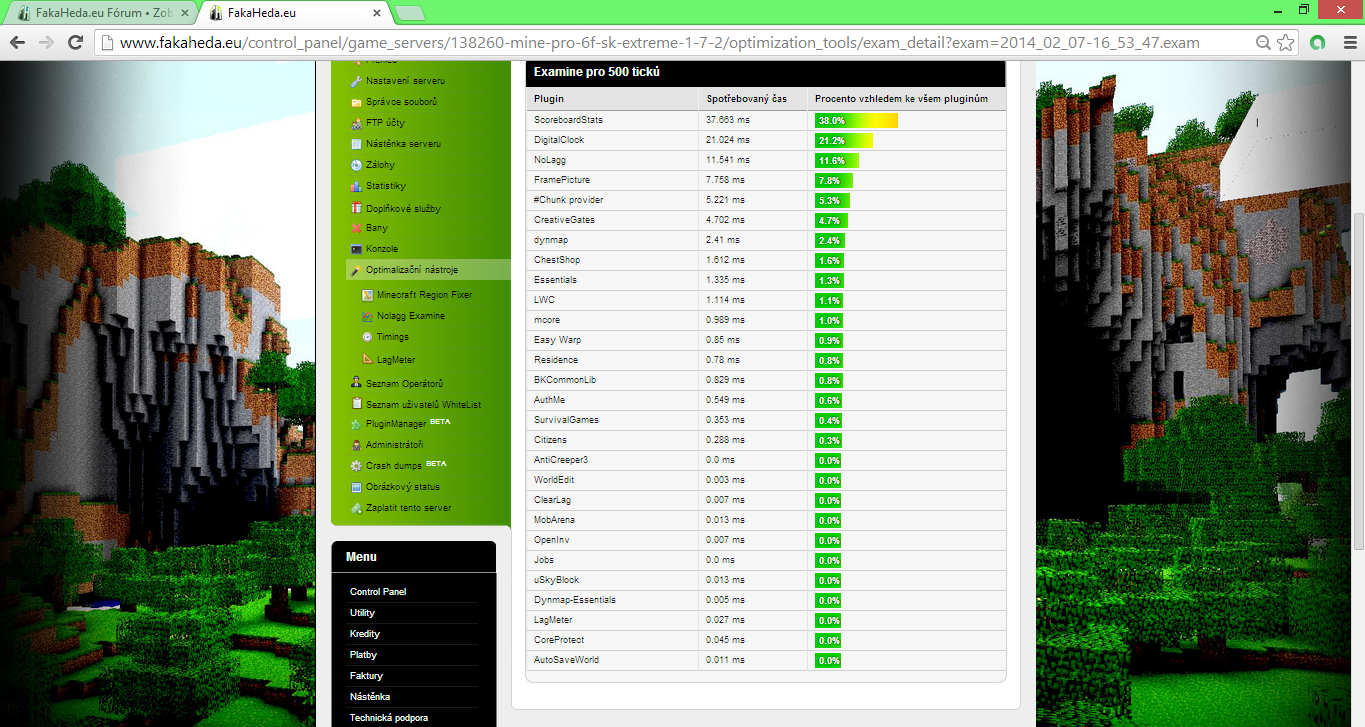Click the ScoreboardStats 38.0% bar

click(856, 120)
